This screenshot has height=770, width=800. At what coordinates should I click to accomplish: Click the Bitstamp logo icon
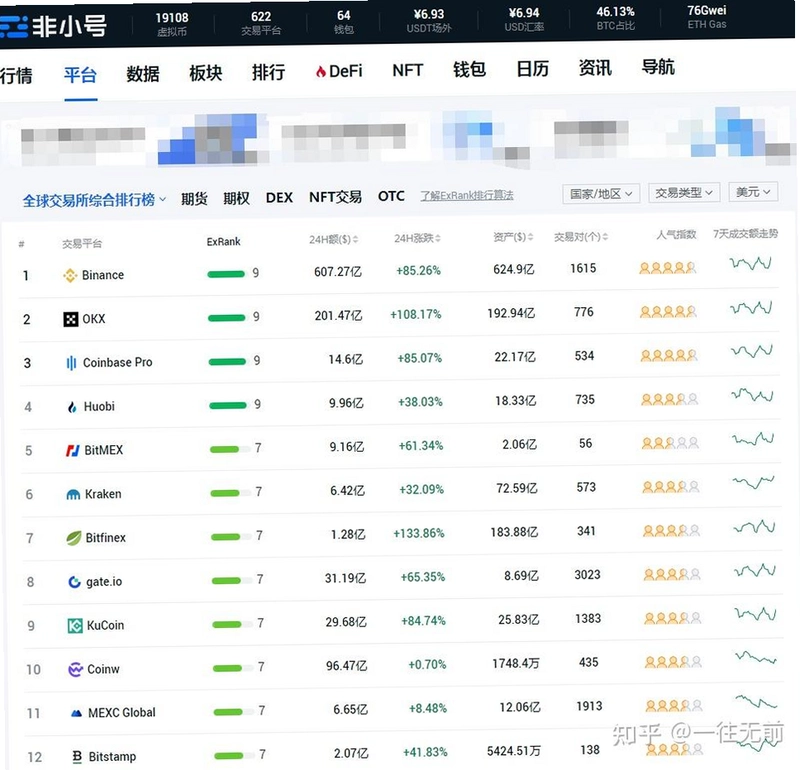[x=77, y=757]
